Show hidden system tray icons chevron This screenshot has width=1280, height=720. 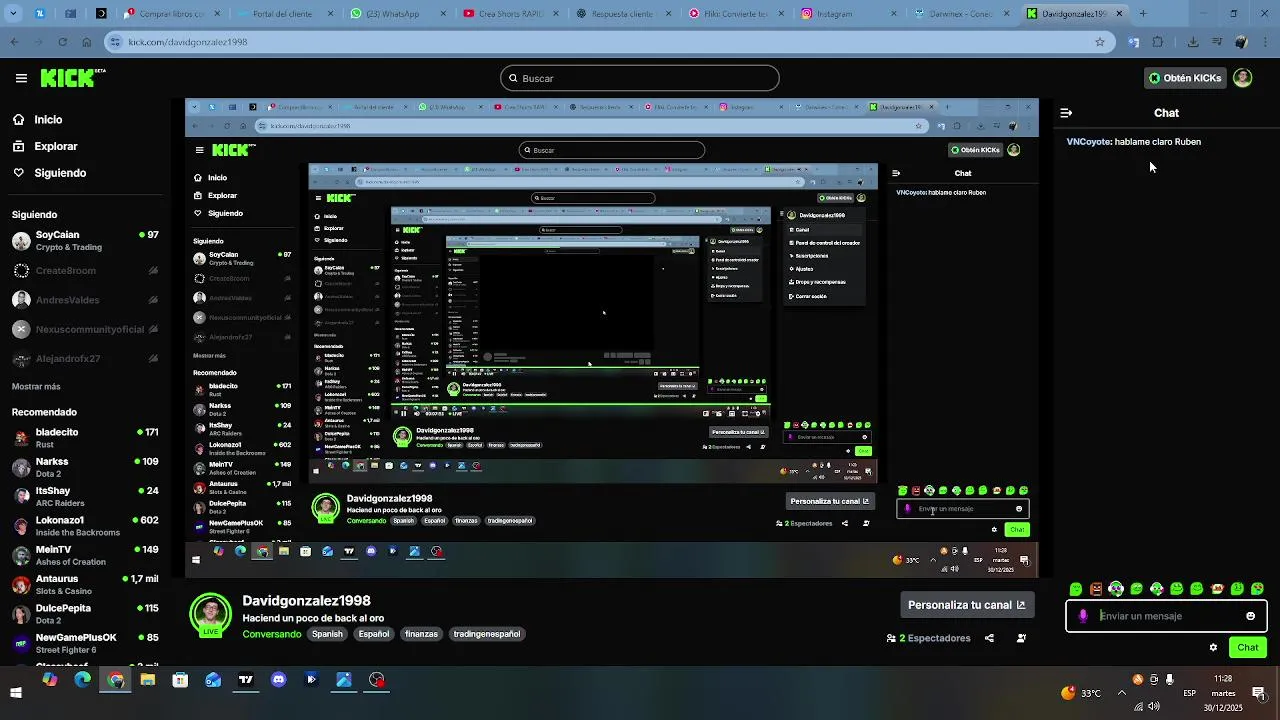1121,692
